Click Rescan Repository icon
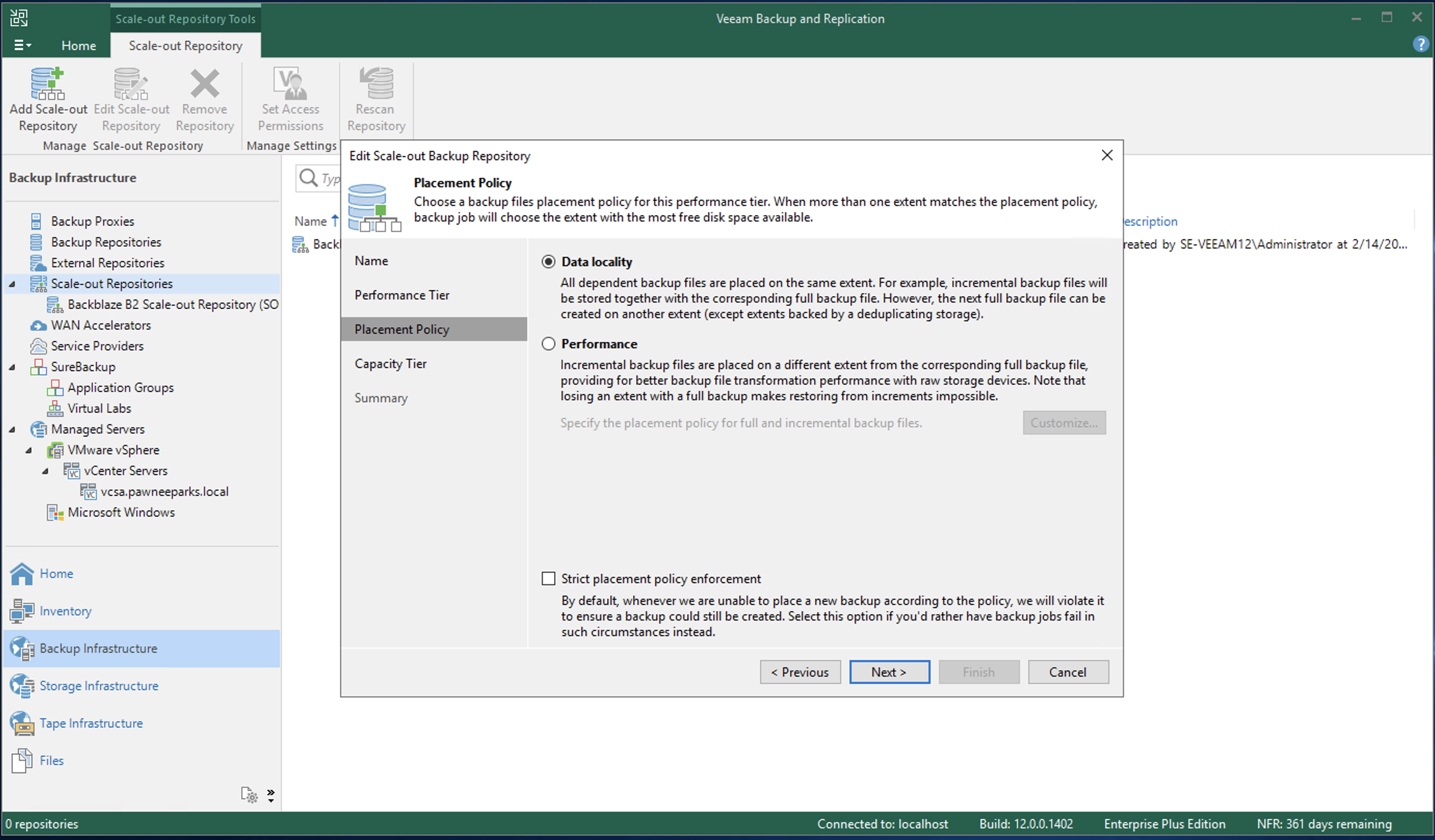This screenshot has height=840, width=1435. (376, 83)
